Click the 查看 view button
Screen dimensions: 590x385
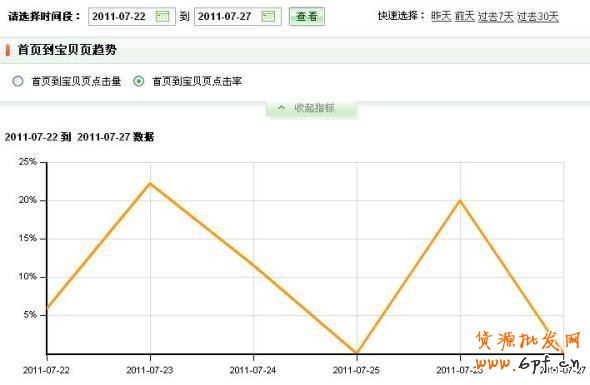tap(307, 17)
